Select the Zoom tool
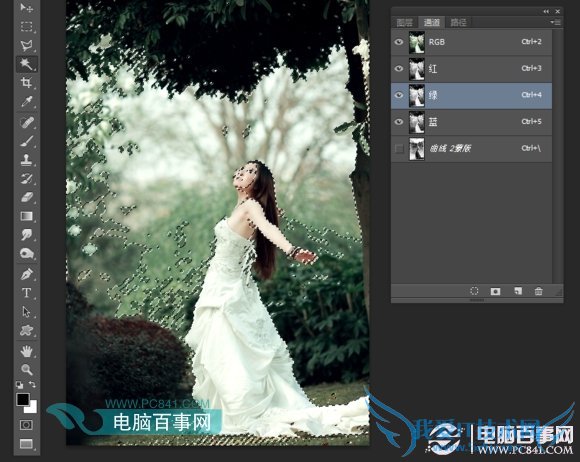The height and width of the screenshot is (462, 580). click(26, 370)
